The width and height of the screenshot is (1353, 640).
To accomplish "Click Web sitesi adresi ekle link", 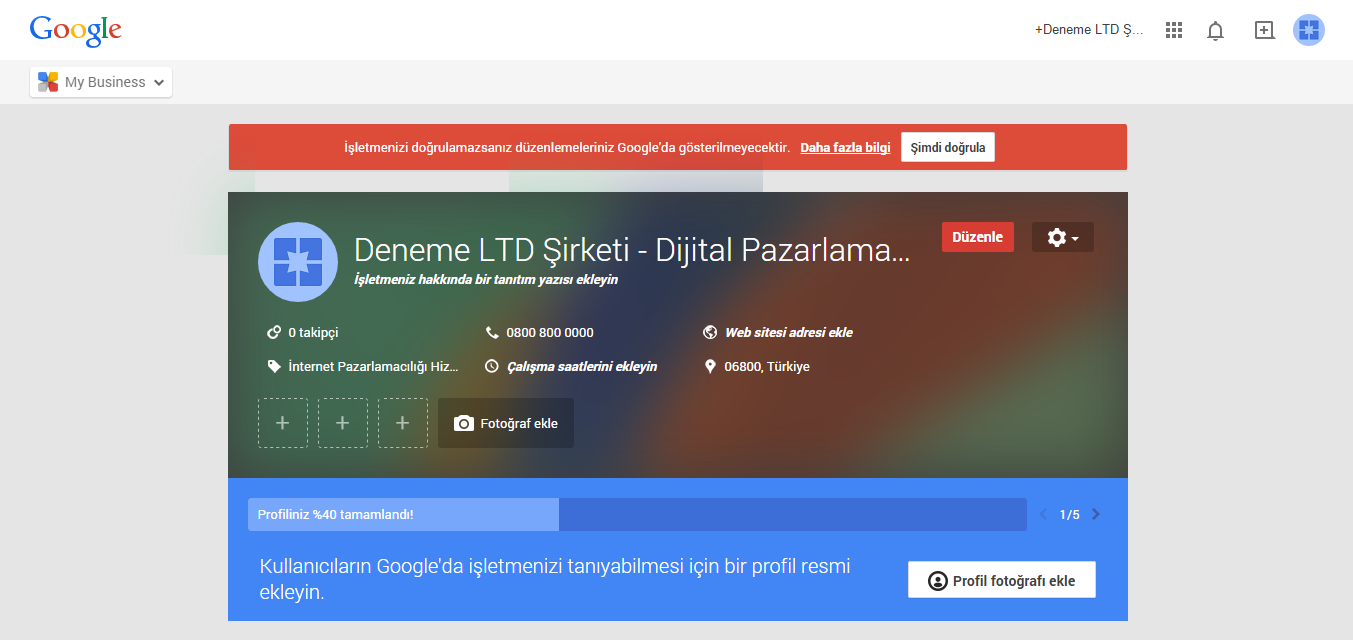I will [788, 332].
